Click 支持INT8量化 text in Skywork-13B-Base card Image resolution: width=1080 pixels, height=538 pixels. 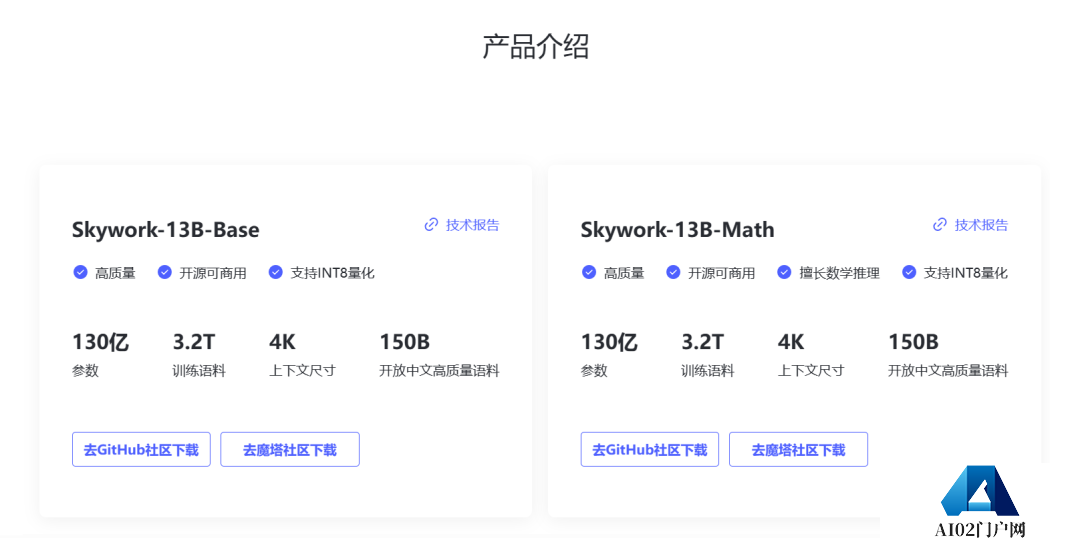(x=332, y=273)
